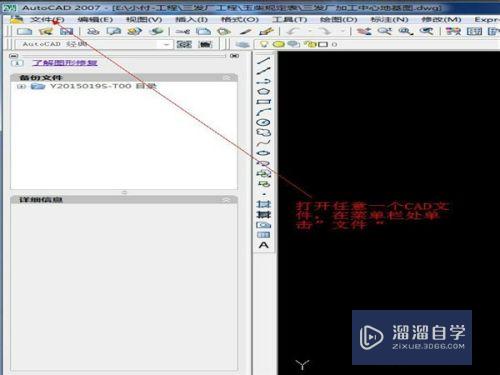Open the 编辑(E) menu
Viewport: 500px width, 375px height.
[95, 20]
